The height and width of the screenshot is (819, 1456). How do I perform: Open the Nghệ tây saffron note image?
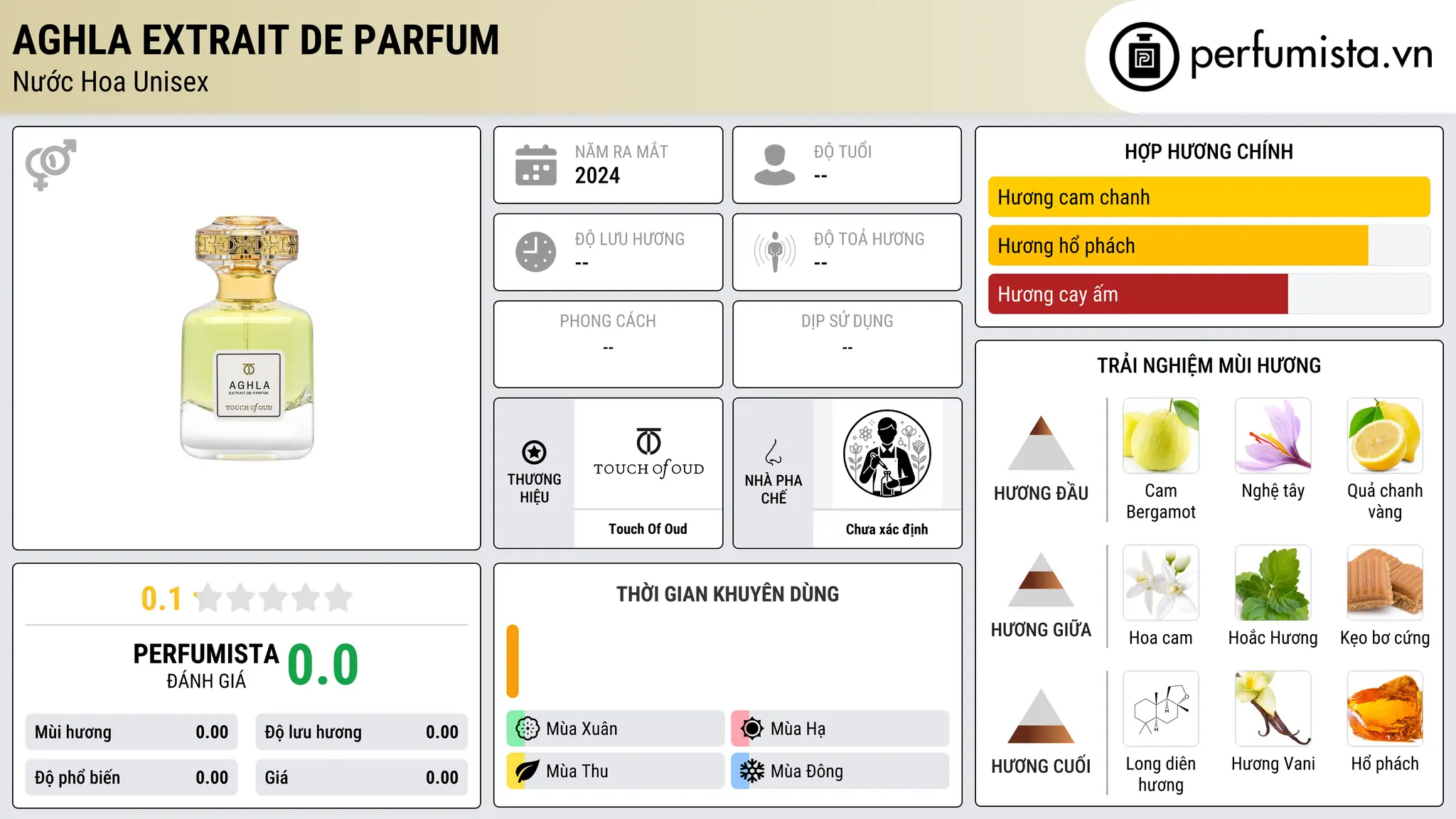(x=1273, y=436)
